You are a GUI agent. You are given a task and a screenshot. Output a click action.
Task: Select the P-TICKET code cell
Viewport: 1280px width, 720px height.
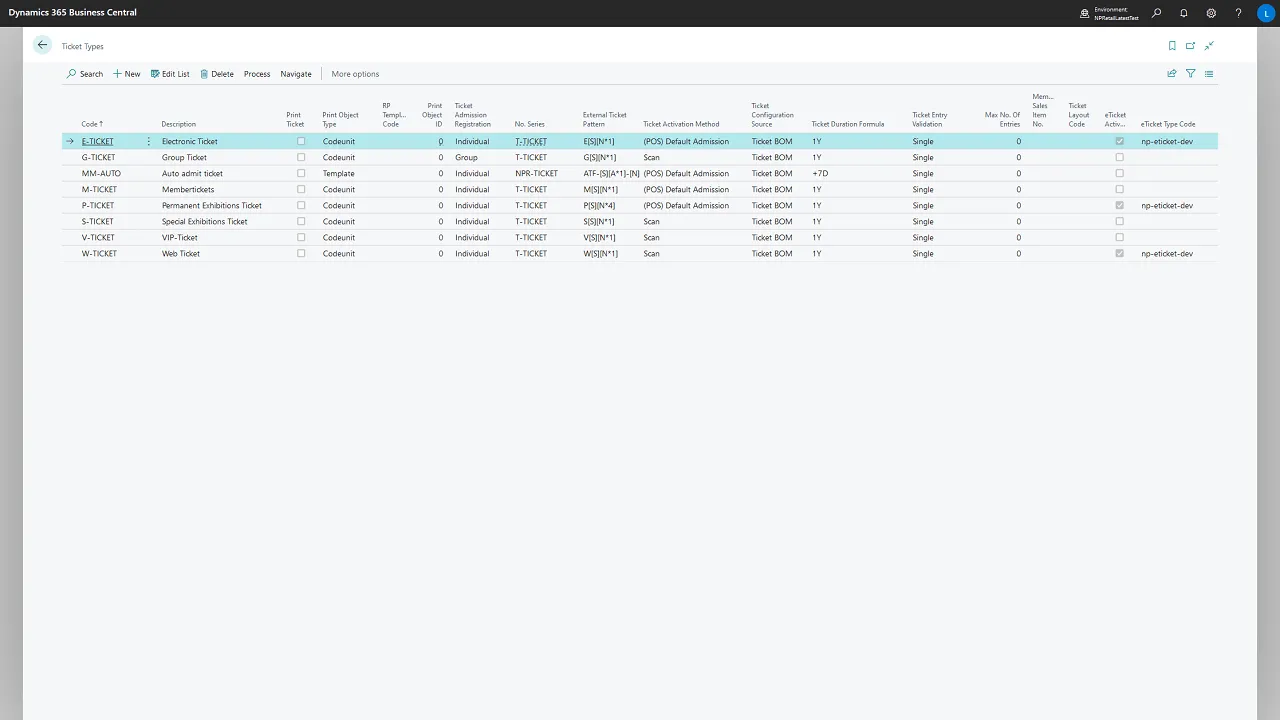click(x=98, y=206)
